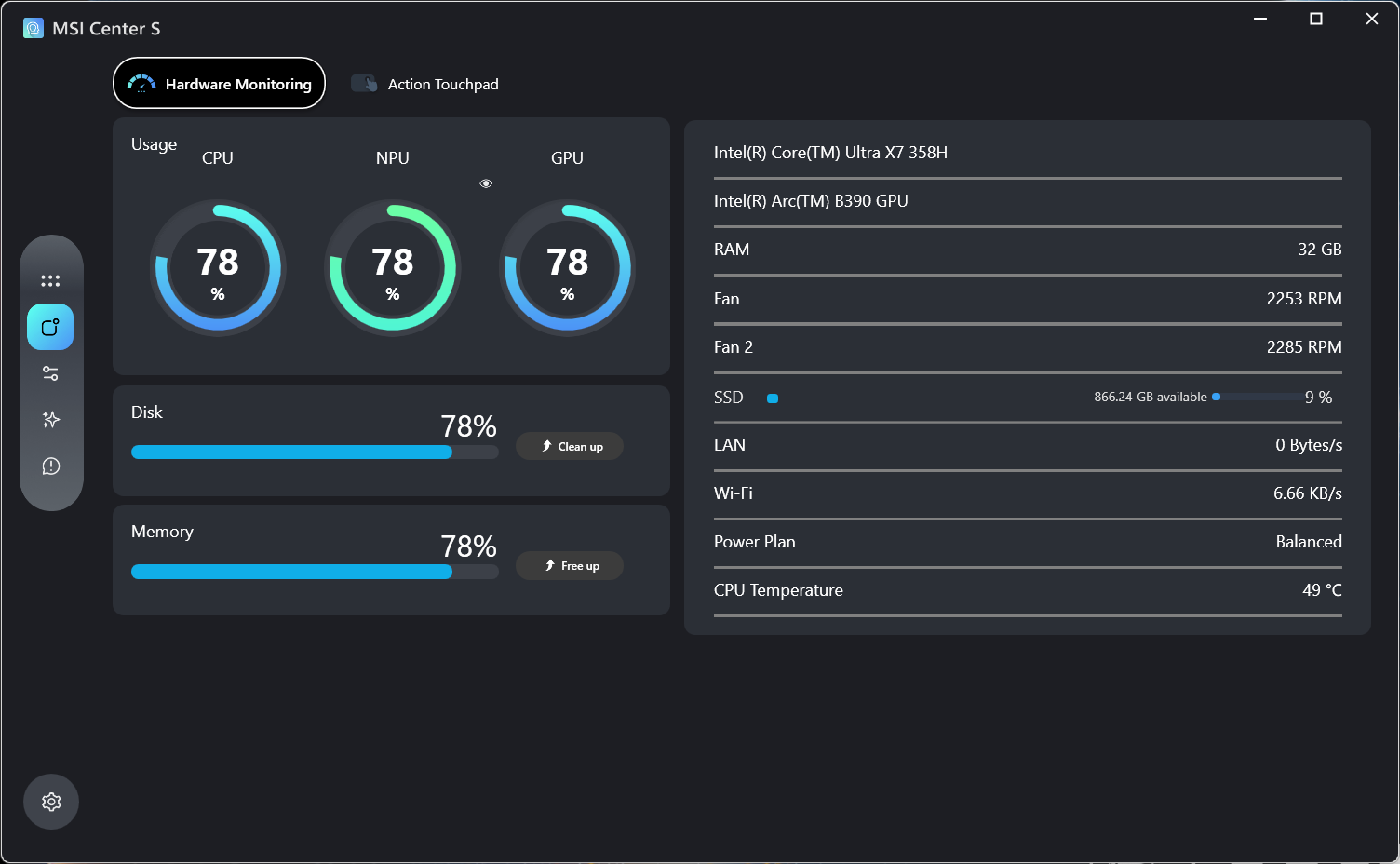Maximize the MSI Center S window

[1316, 19]
